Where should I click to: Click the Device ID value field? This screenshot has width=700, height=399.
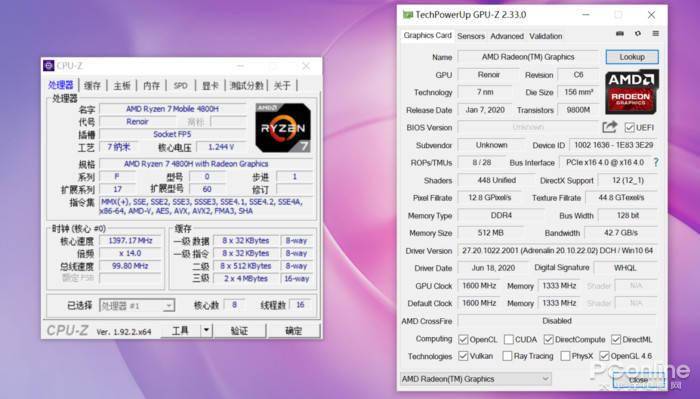[613, 145]
